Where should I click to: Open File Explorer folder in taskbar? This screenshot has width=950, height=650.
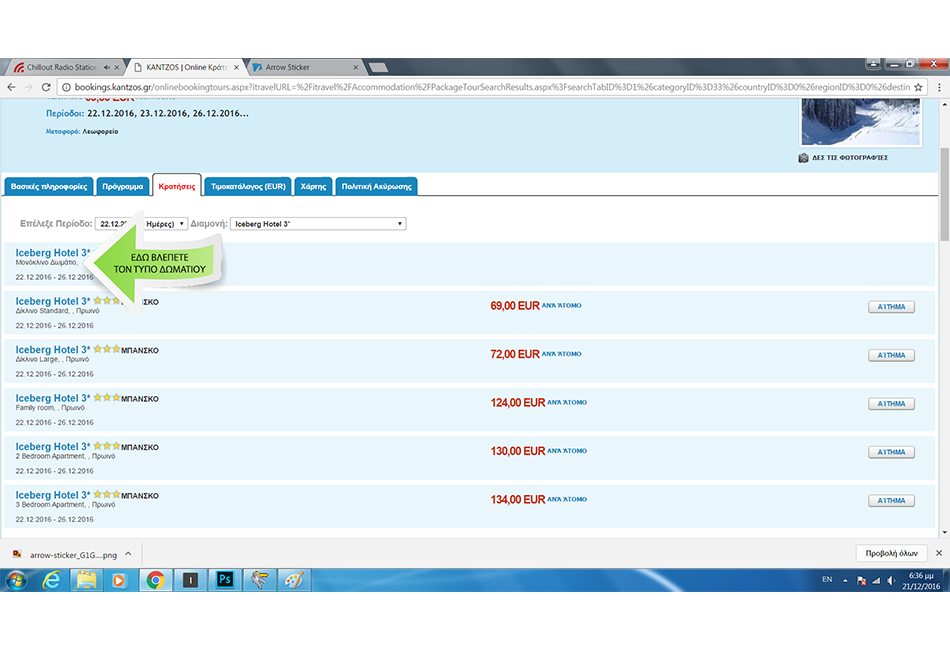[86, 579]
